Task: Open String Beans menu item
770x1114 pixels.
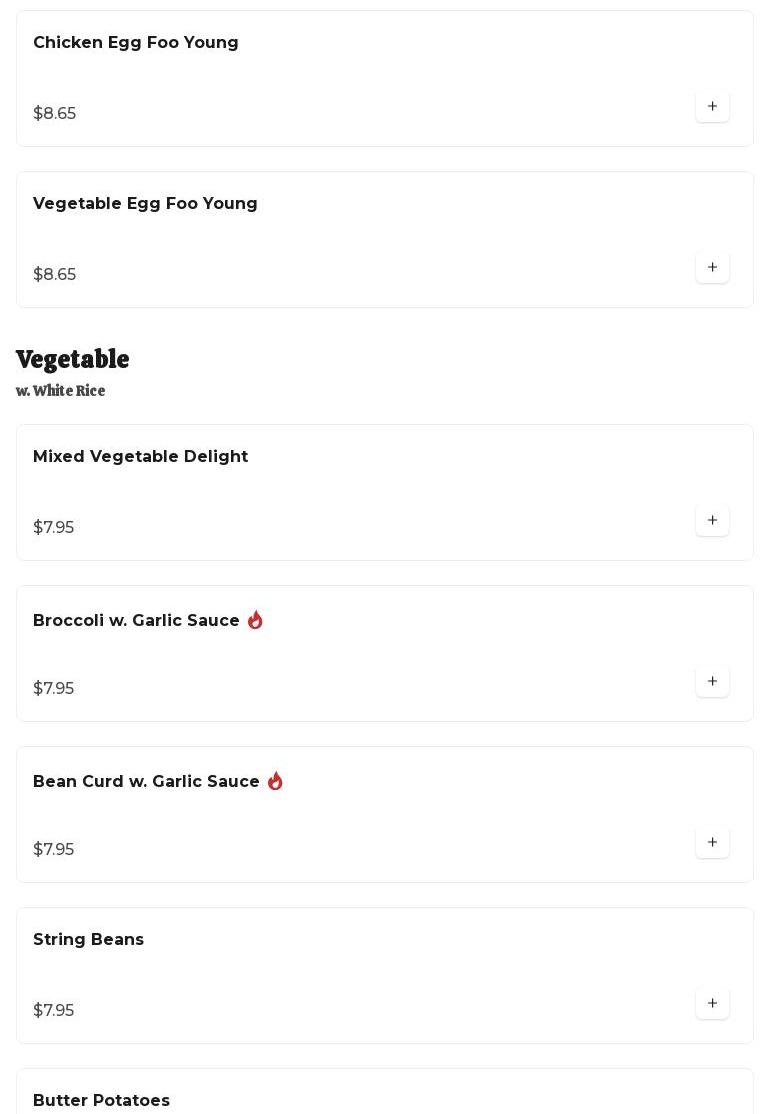Action: [x=88, y=940]
